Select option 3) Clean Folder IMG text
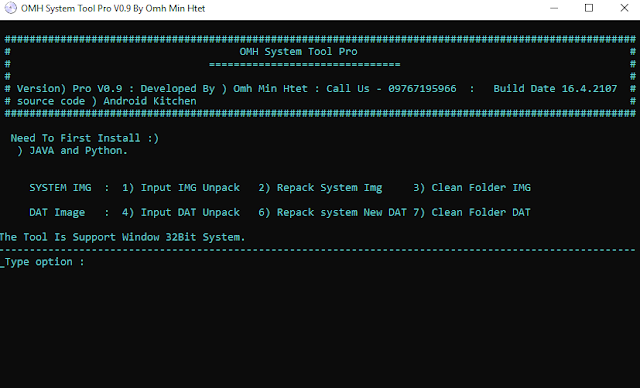 coord(472,188)
